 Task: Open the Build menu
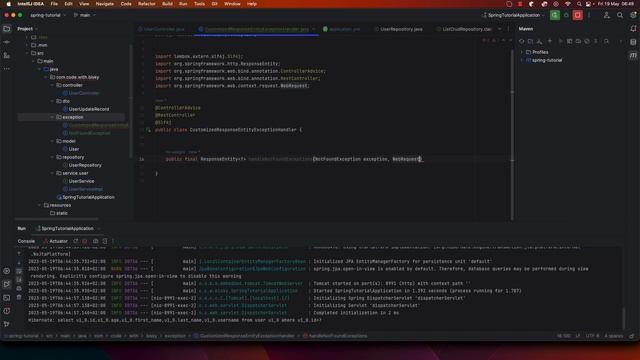tap(167, 4)
